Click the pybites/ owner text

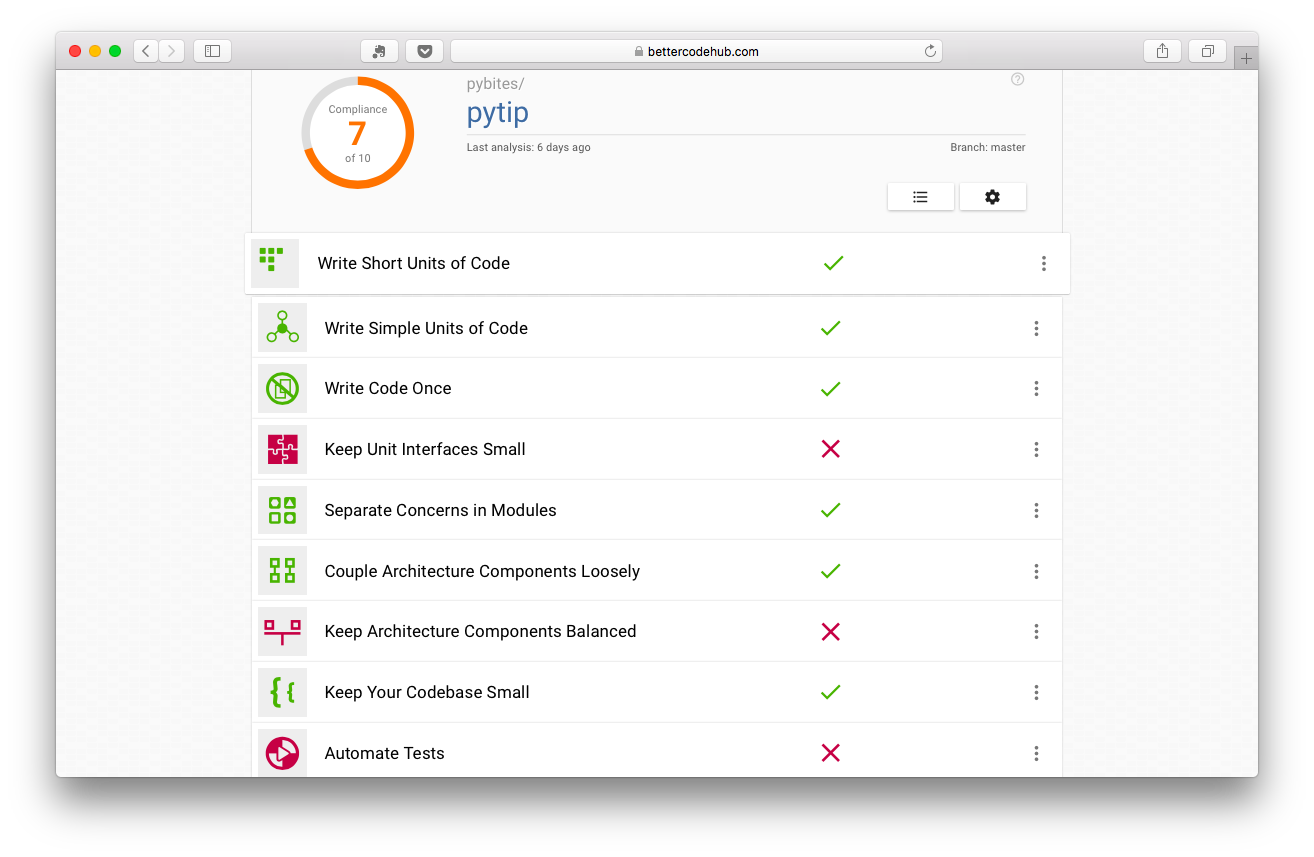(x=495, y=84)
